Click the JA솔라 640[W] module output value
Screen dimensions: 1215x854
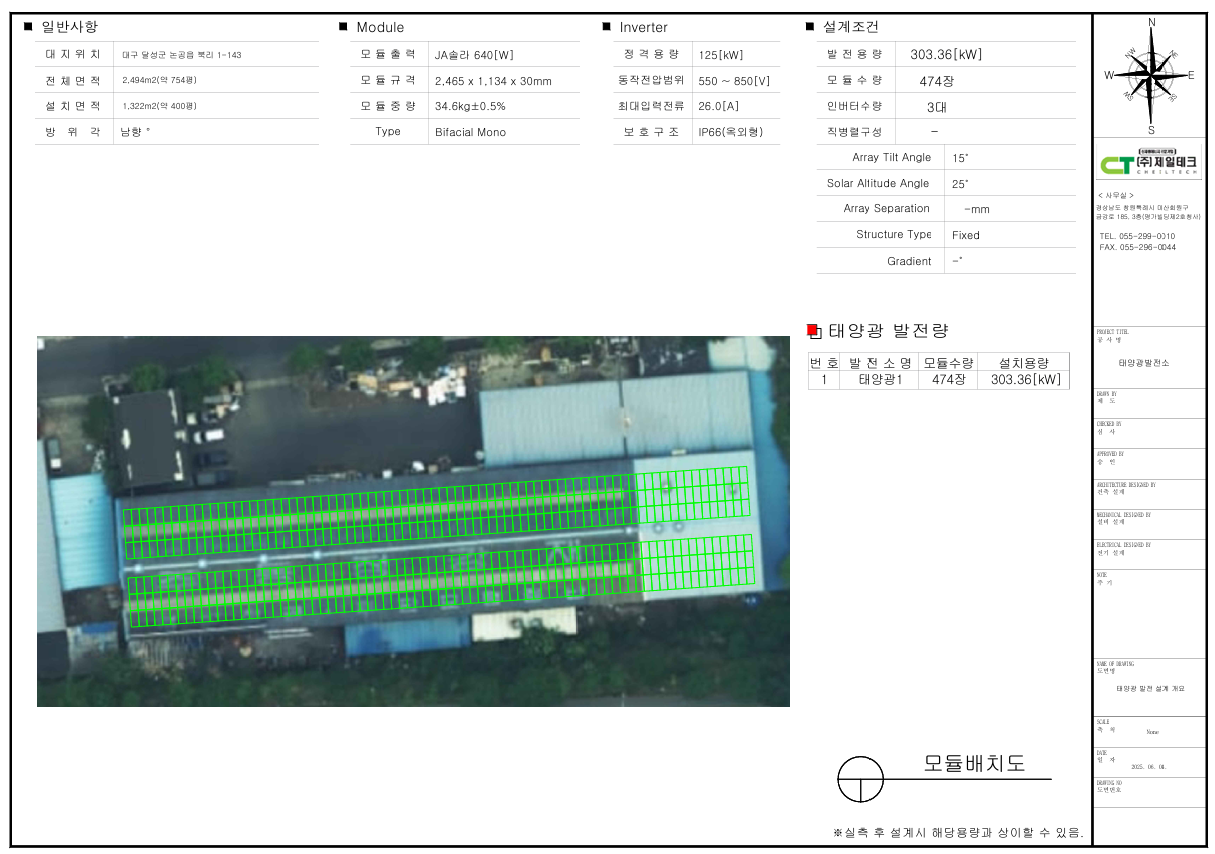click(474, 55)
